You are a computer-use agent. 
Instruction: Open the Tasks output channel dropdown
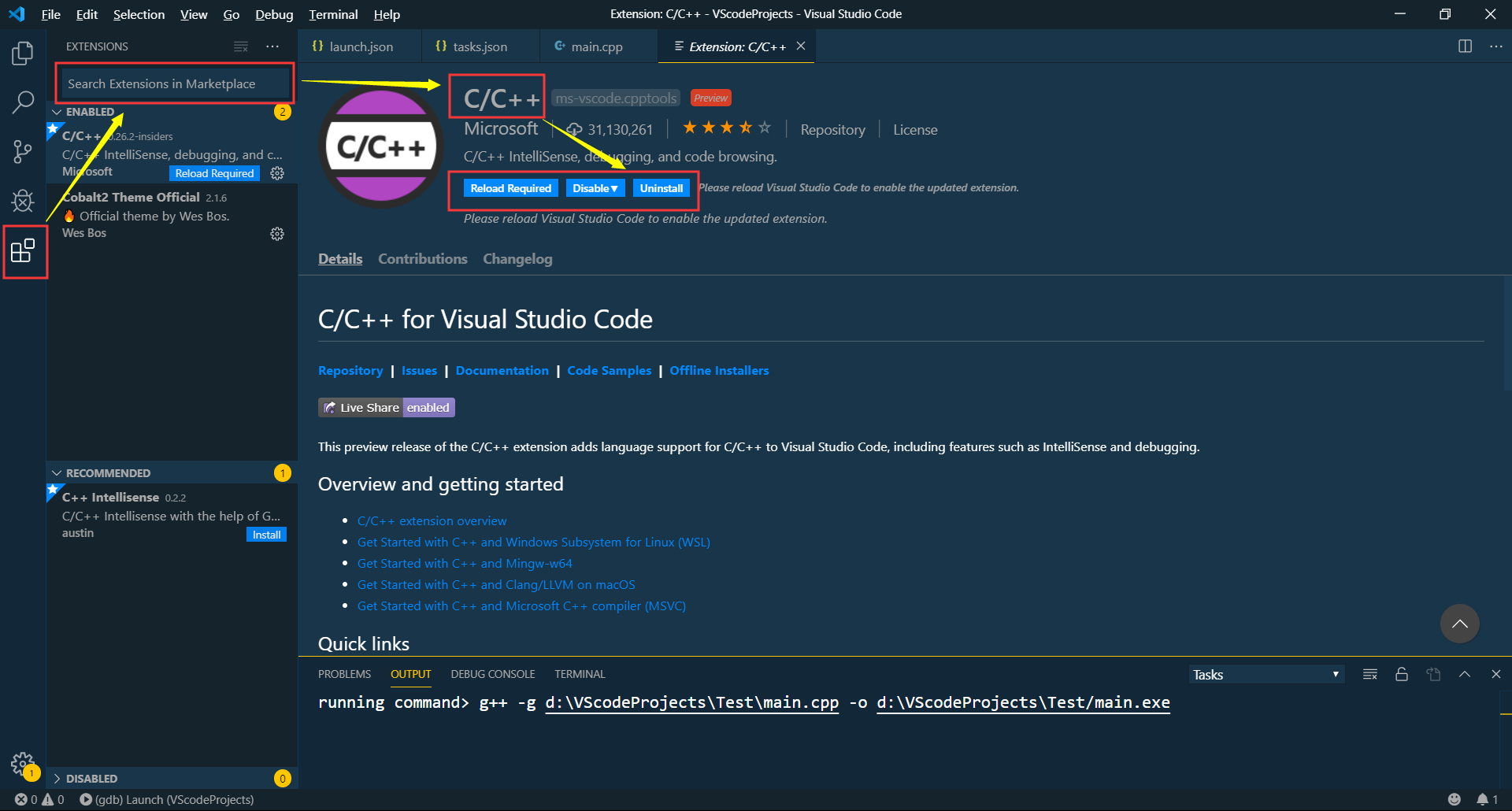point(1264,674)
